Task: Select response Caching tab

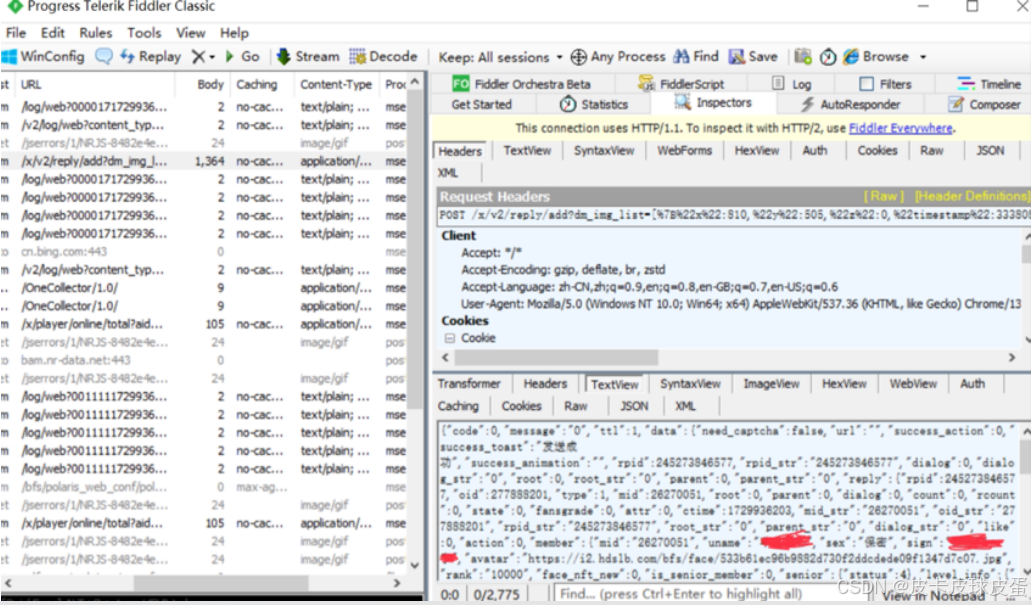Action: pos(458,406)
